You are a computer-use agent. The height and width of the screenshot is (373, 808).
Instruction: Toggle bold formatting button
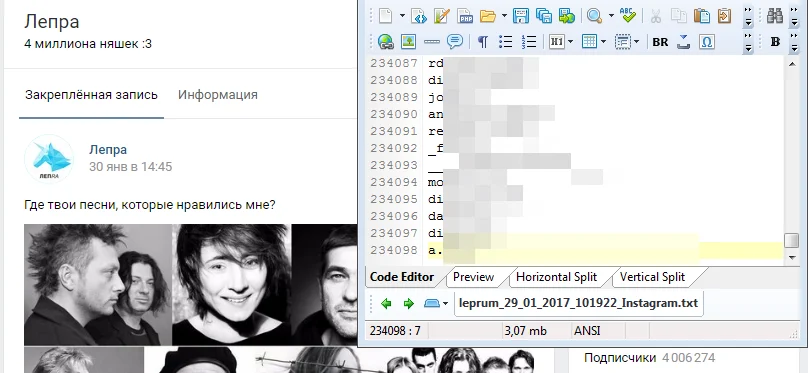click(x=775, y=42)
